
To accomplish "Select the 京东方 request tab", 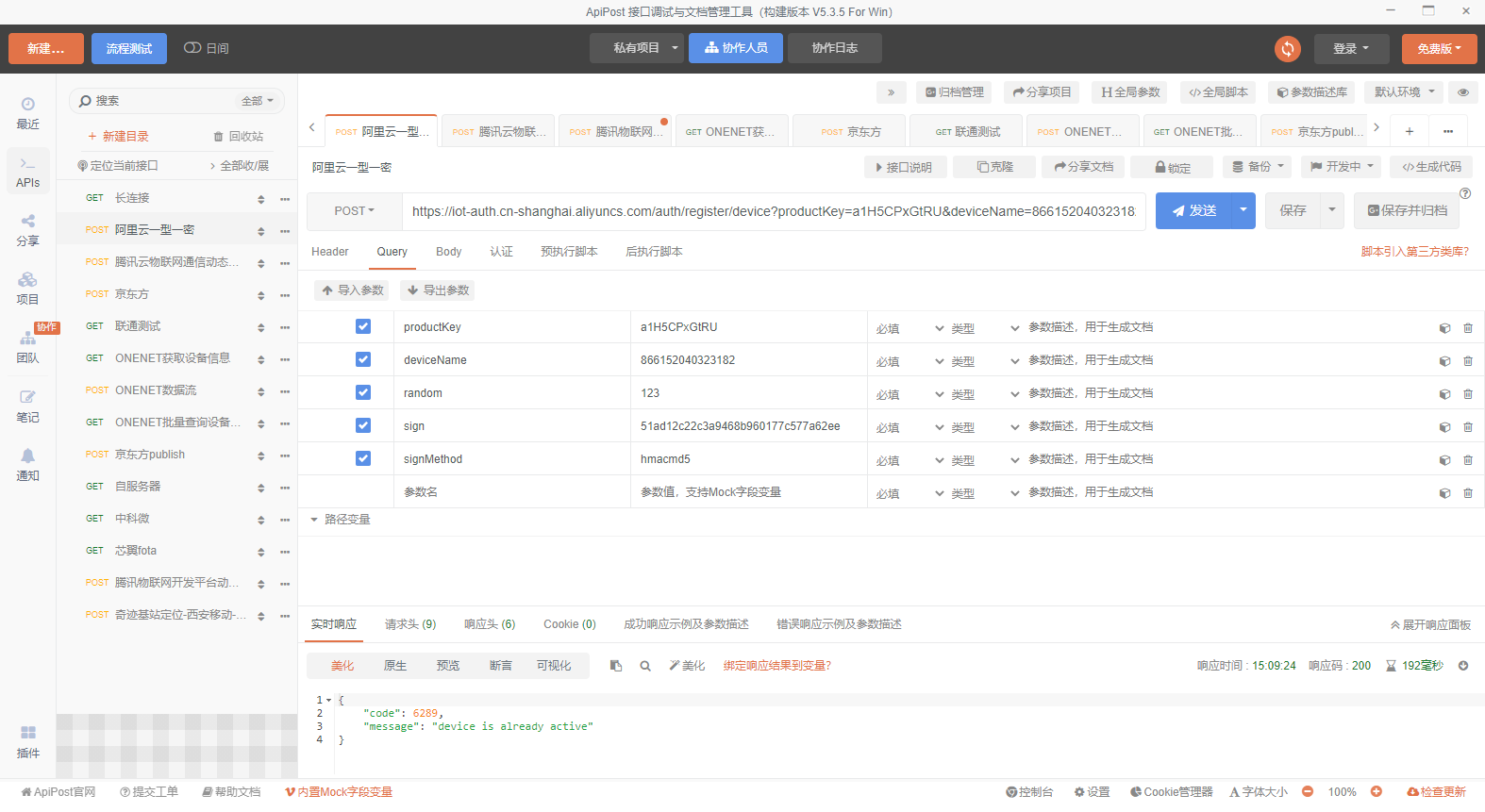I will [x=850, y=132].
